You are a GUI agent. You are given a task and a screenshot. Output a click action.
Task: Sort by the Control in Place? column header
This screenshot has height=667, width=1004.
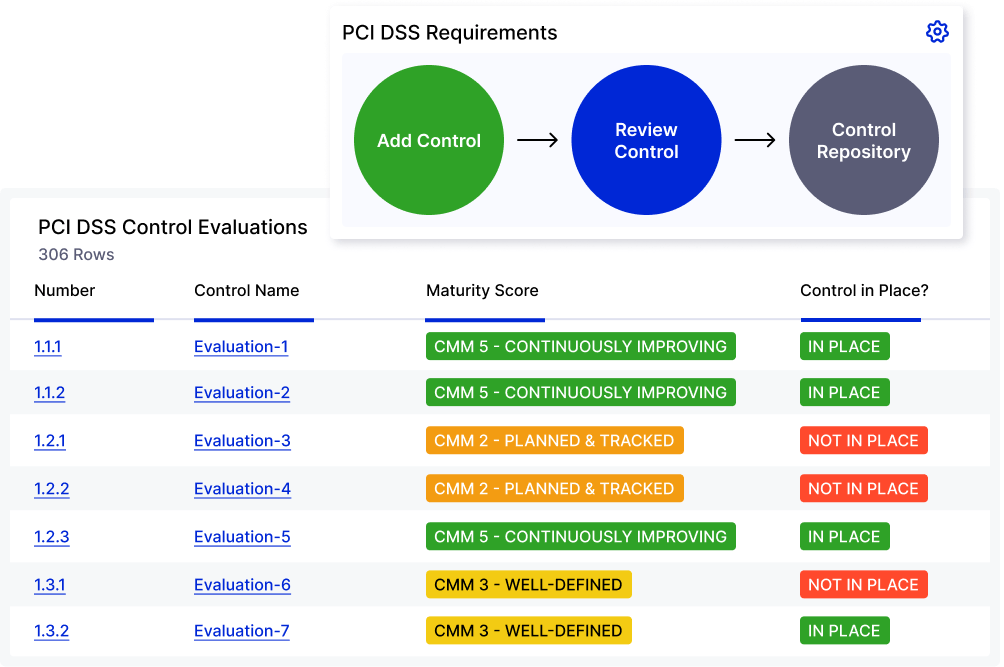863,290
